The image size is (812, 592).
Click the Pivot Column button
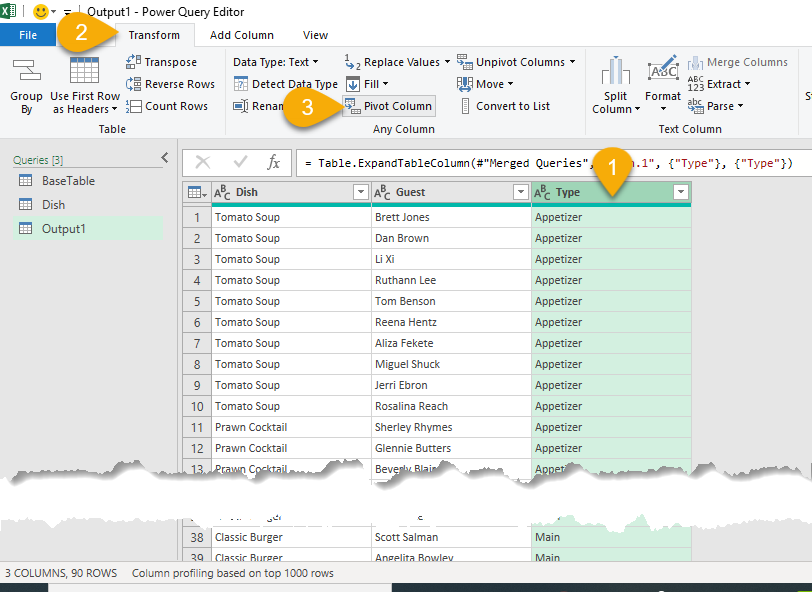[388, 106]
